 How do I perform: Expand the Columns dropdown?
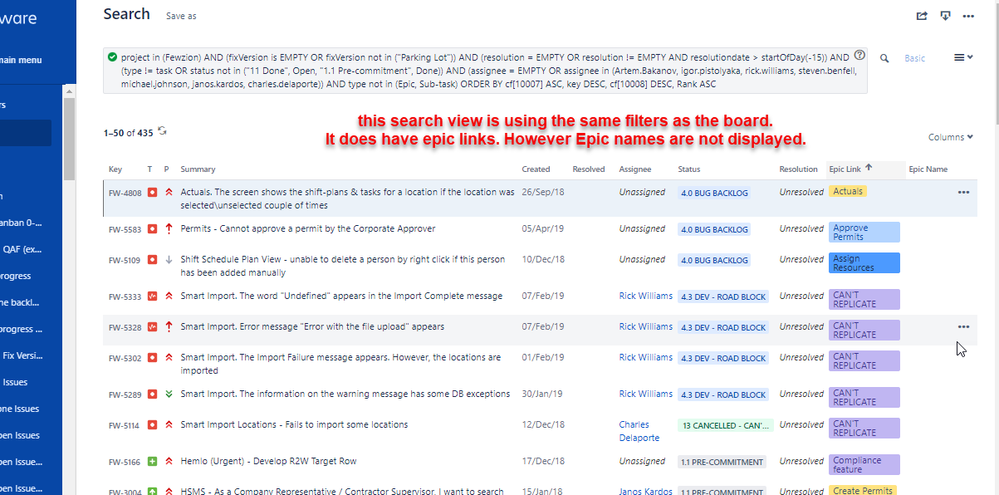click(x=950, y=137)
